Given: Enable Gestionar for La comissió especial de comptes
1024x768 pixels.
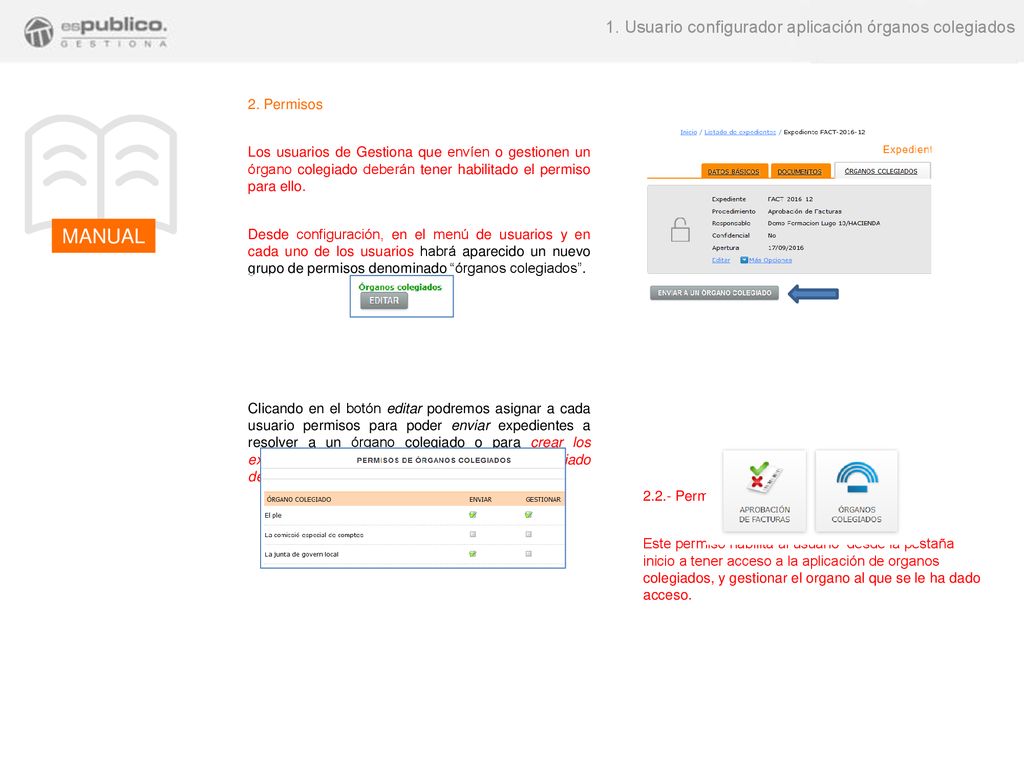Looking at the screenshot, I should [528, 534].
